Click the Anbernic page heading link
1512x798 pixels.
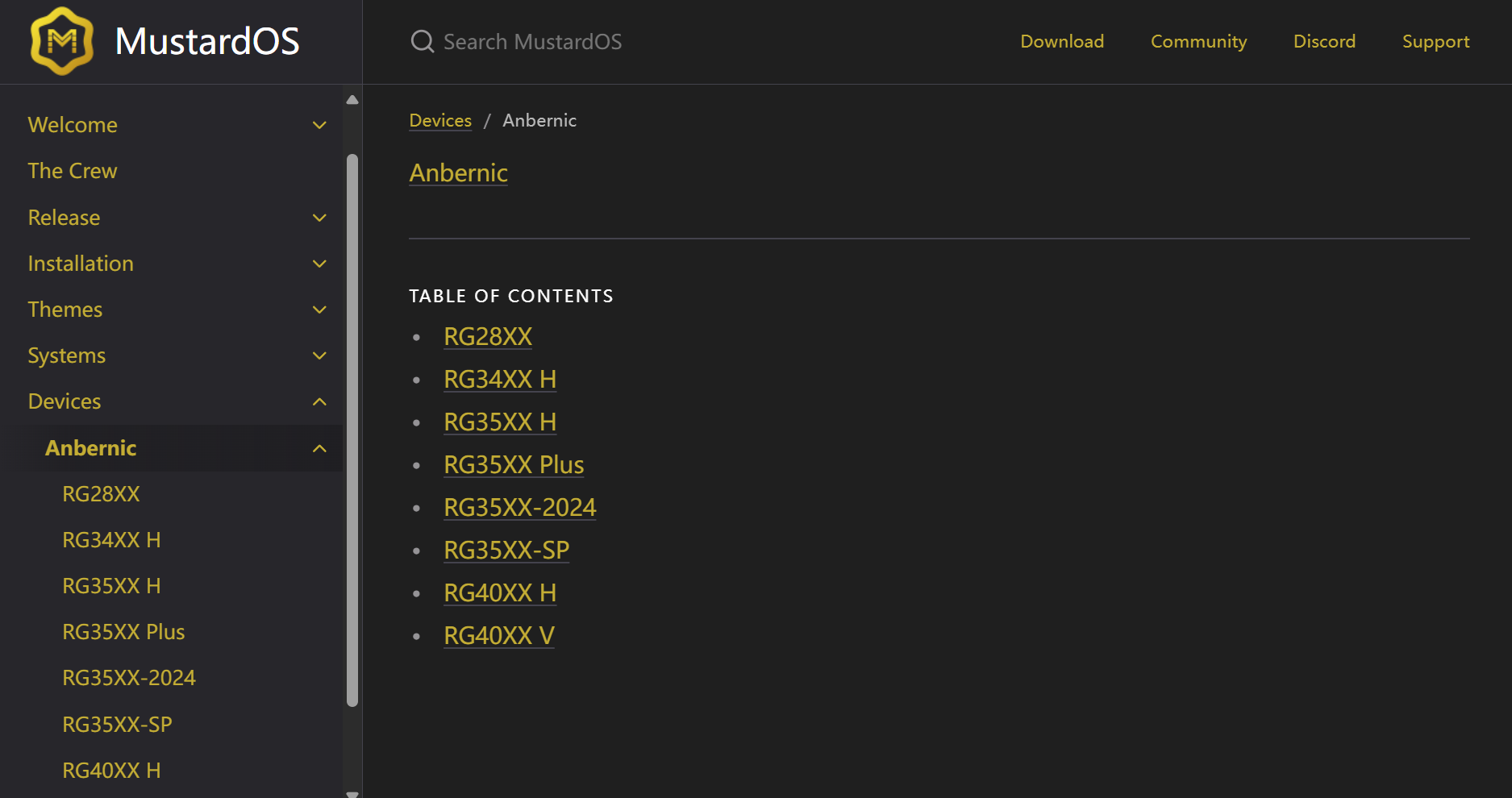[458, 172]
